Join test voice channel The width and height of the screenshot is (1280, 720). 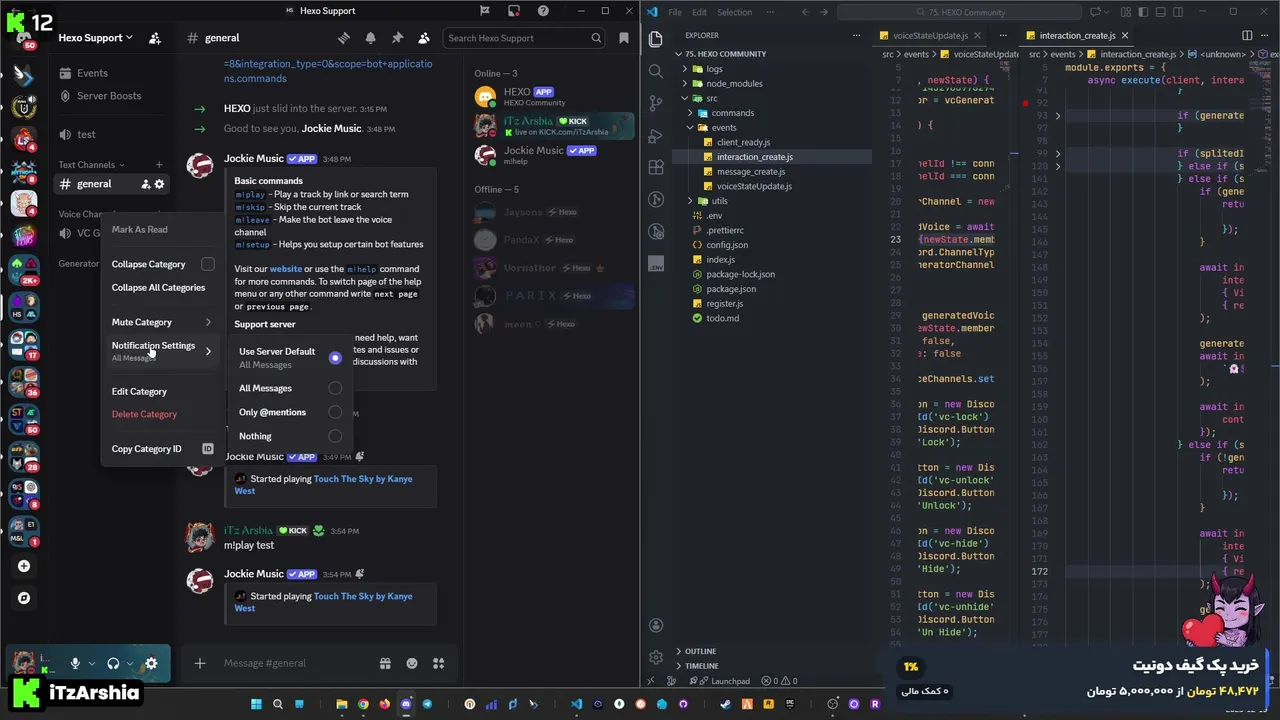point(87,134)
